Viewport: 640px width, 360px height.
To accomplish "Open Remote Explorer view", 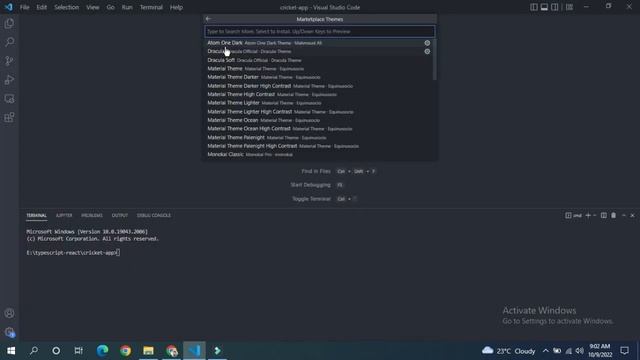I will pyautogui.click(x=9, y=99).
